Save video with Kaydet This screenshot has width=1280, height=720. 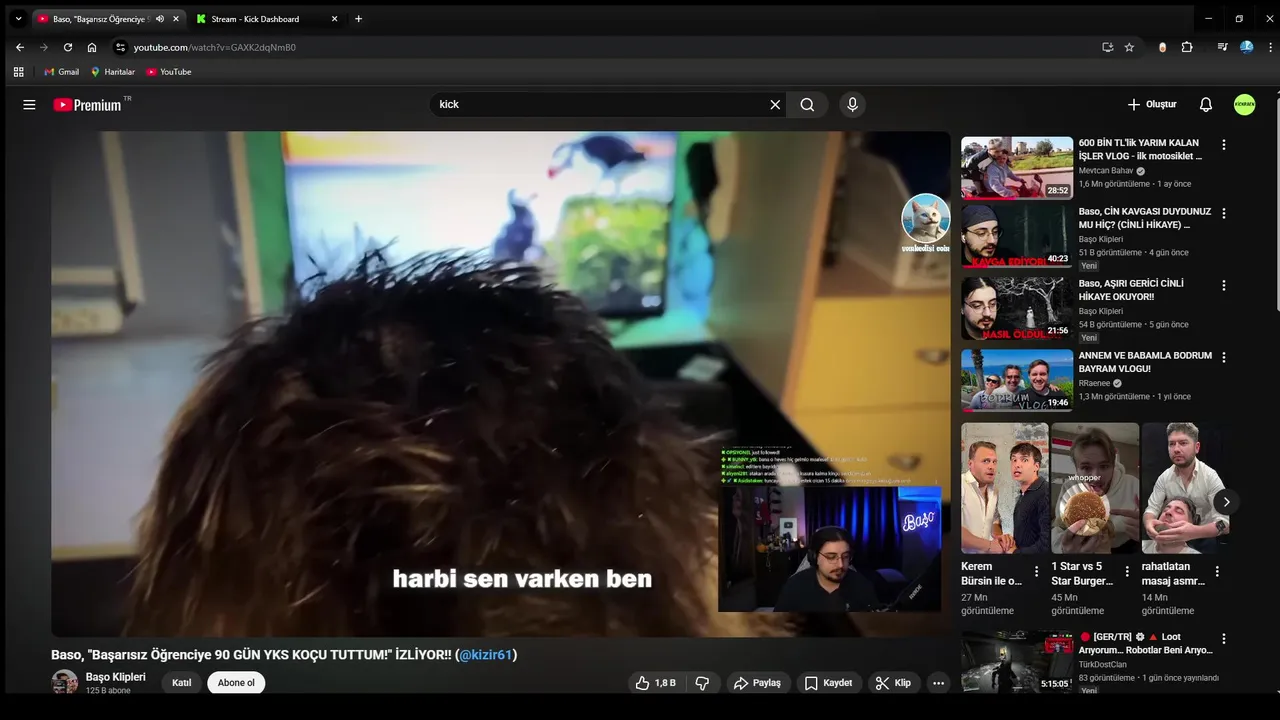(x=828, y=683)
